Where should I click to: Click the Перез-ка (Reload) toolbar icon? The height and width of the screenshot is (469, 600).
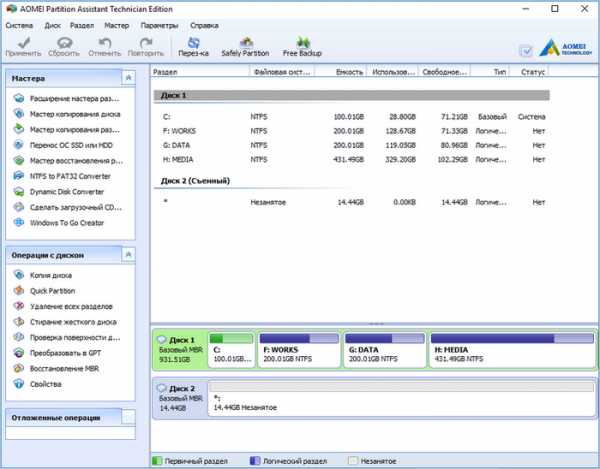(194, 47)
